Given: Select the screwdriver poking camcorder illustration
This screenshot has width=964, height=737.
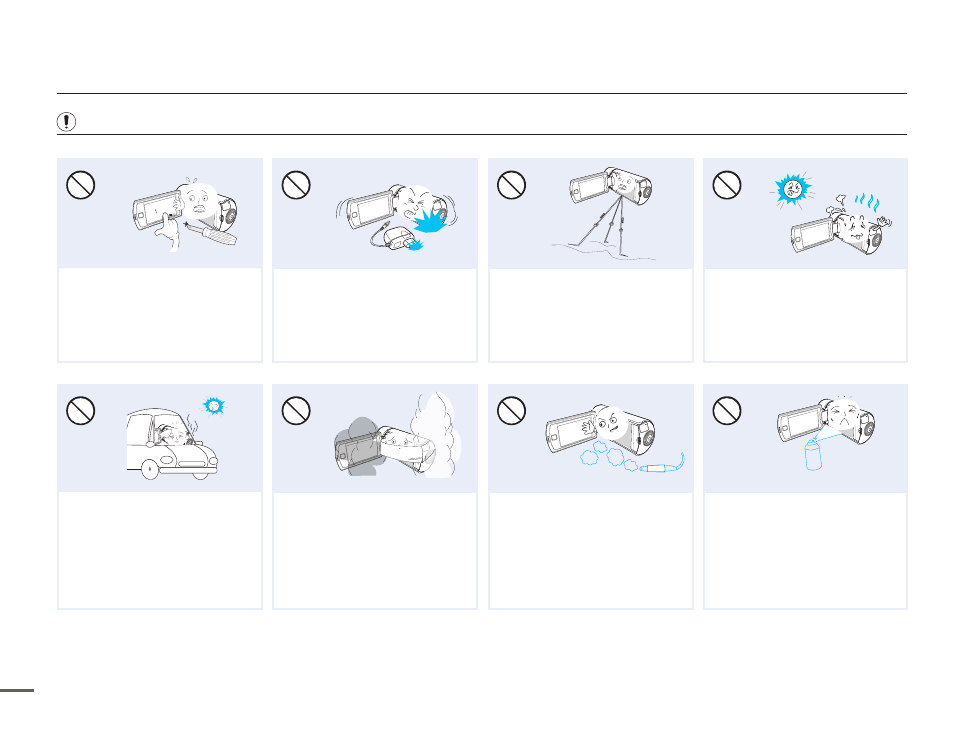Looking at the screenshot, I should click(x=186, y=214).
